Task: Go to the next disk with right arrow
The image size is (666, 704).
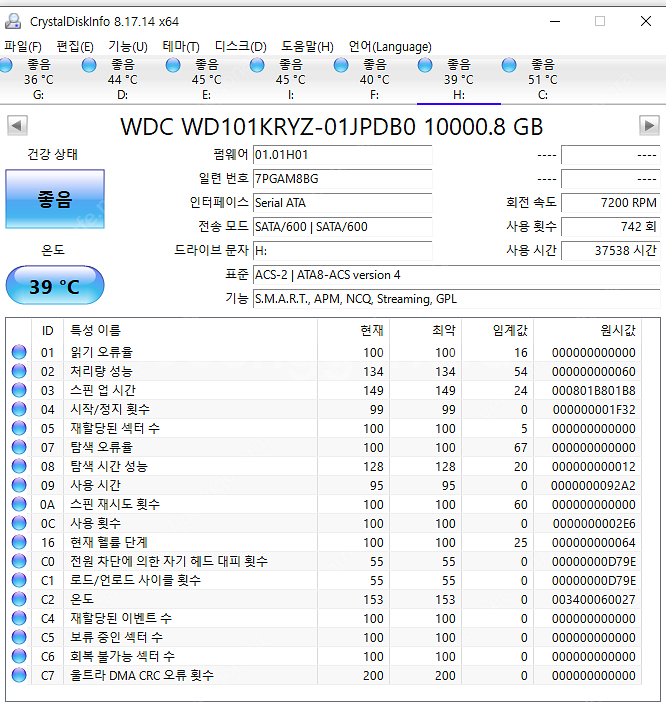Action: [649, 125]
